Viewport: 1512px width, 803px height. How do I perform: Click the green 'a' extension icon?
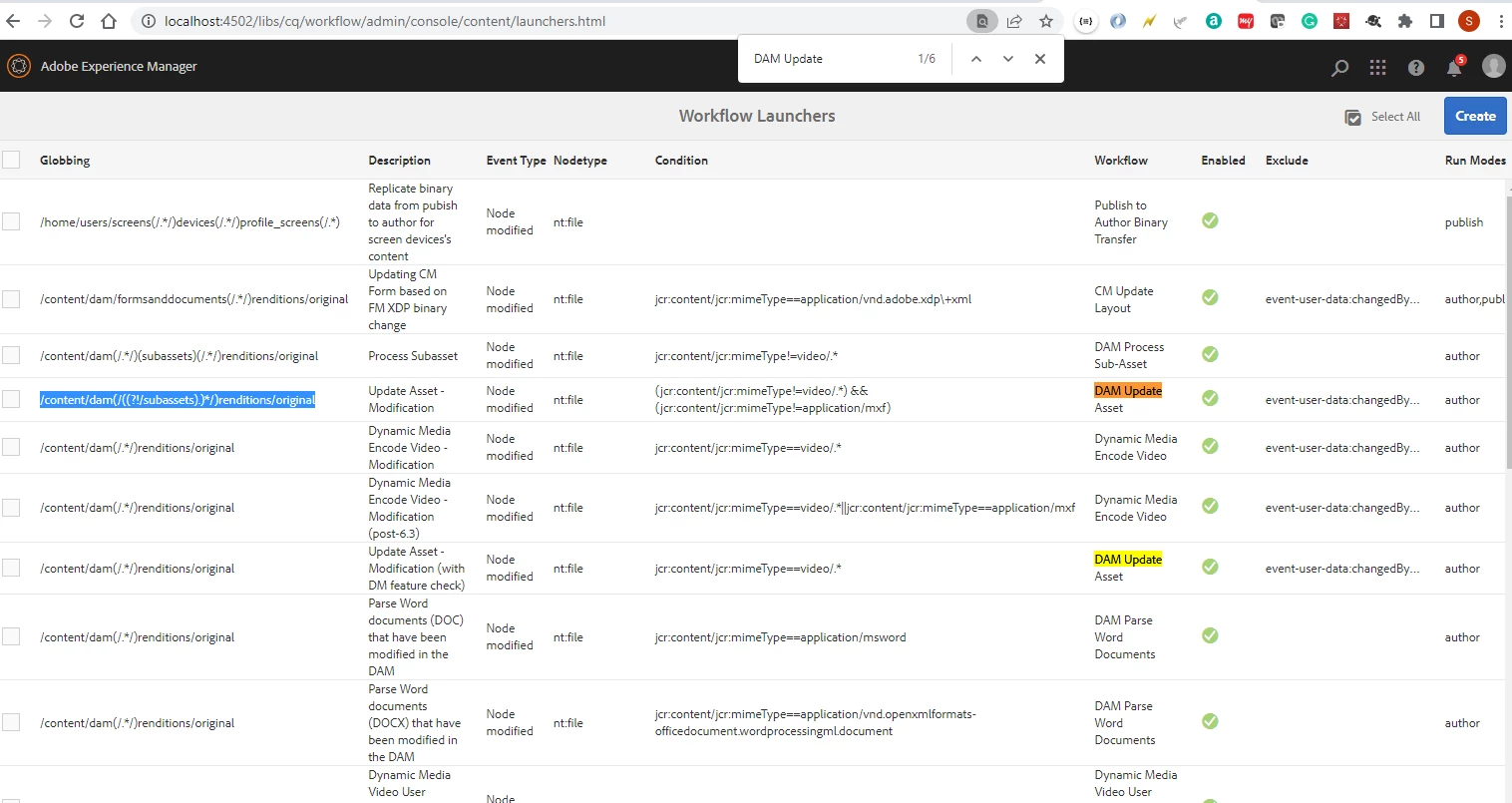pos(1214,21)
